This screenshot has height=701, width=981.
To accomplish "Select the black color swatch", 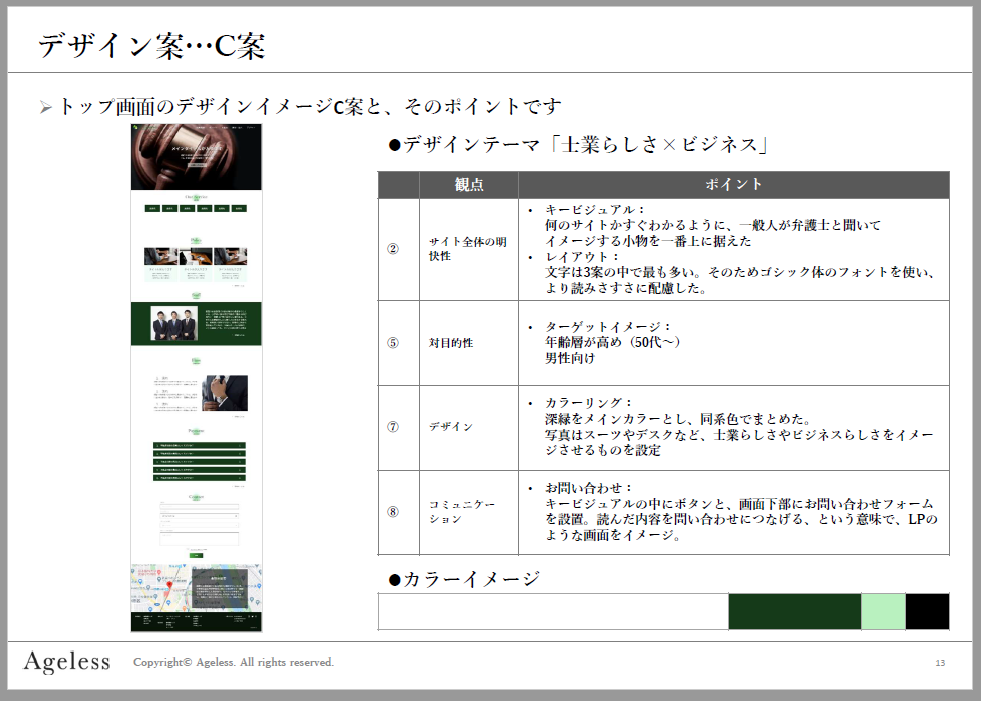I will pos(927,611).
